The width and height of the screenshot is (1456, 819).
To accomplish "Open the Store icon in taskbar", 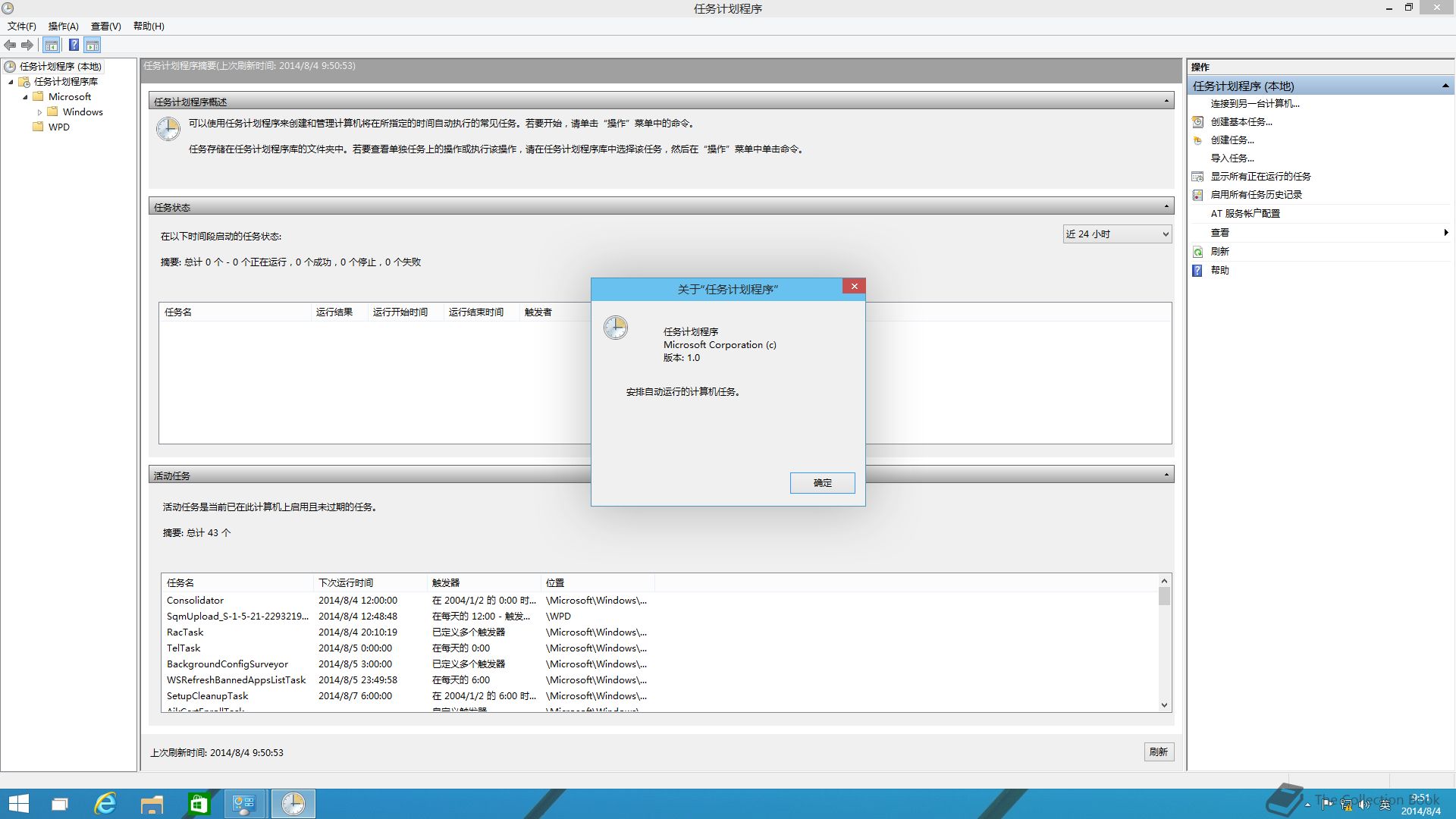I will (x=199, y=804).
